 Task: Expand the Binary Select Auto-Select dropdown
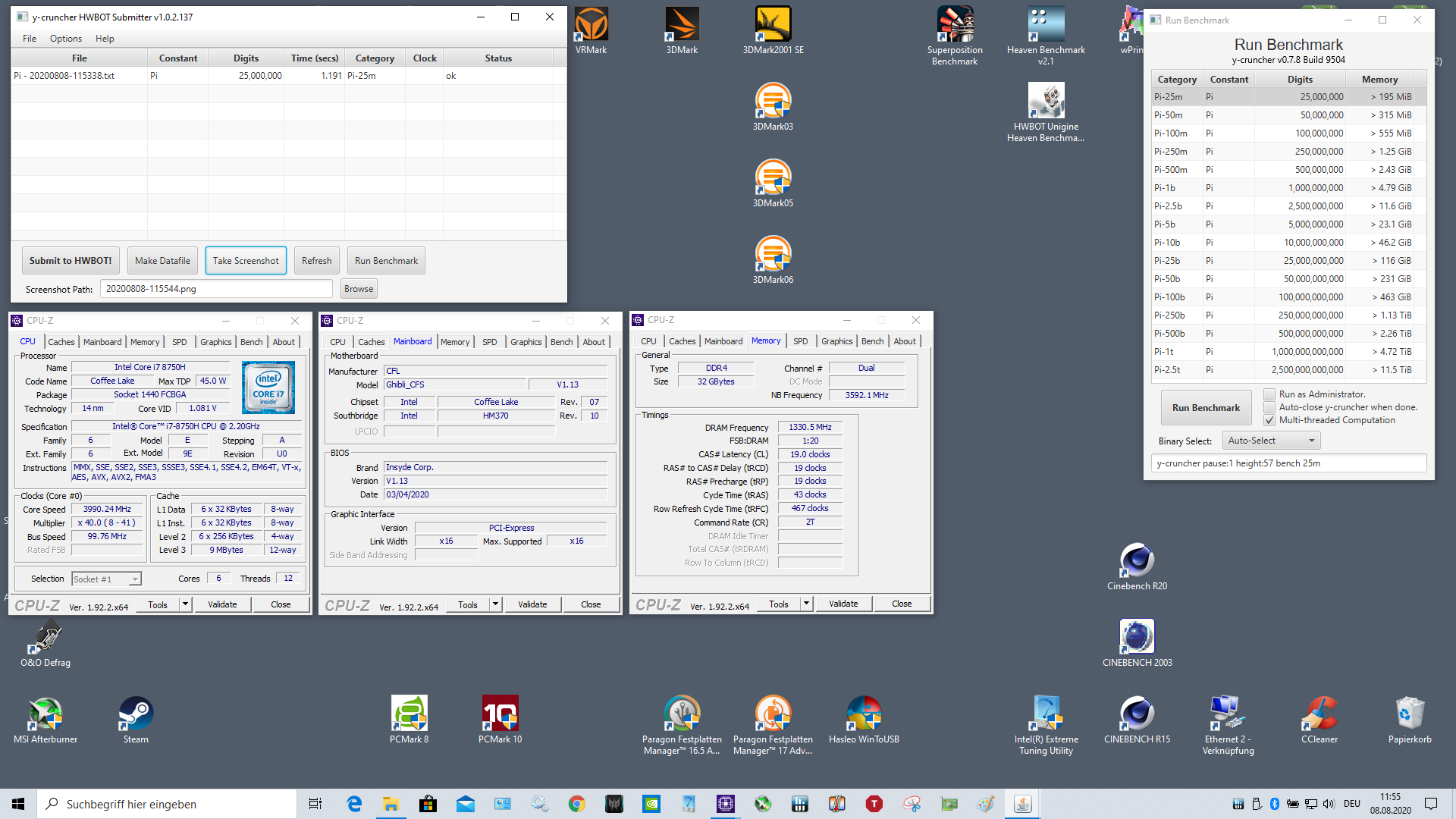click(x=1272, y=441)
